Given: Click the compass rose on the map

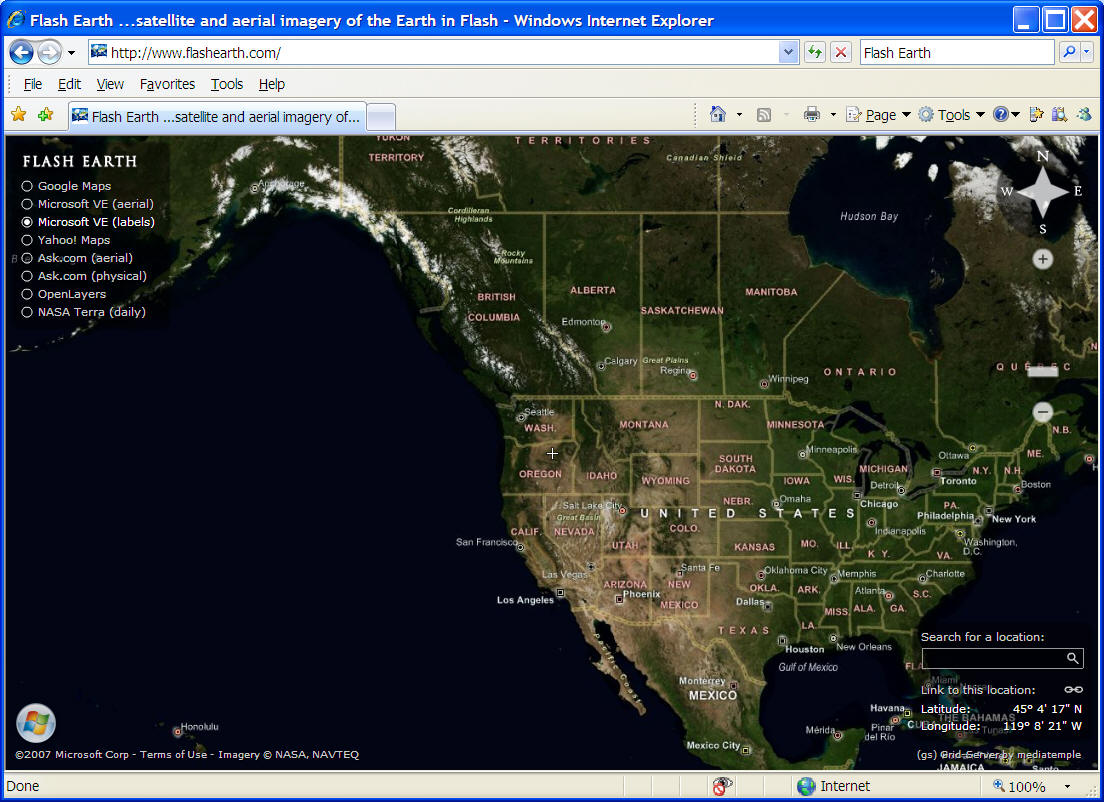Looking at the screenshot, I should (x=1043, y=192).
